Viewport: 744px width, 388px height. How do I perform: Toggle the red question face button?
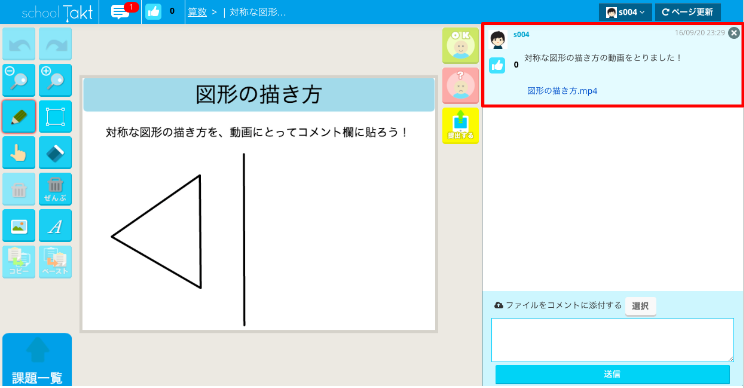pyautogui.click(x=460, y=86)
